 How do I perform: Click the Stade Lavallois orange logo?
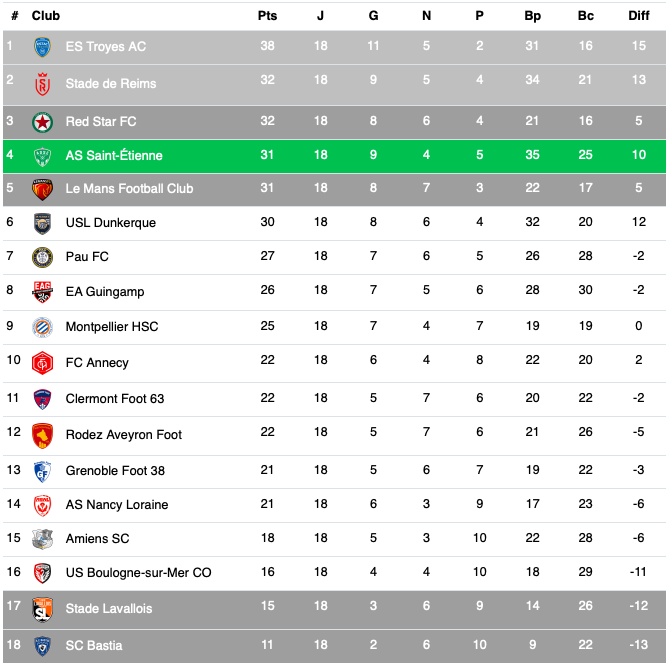[x=42, y=608]
